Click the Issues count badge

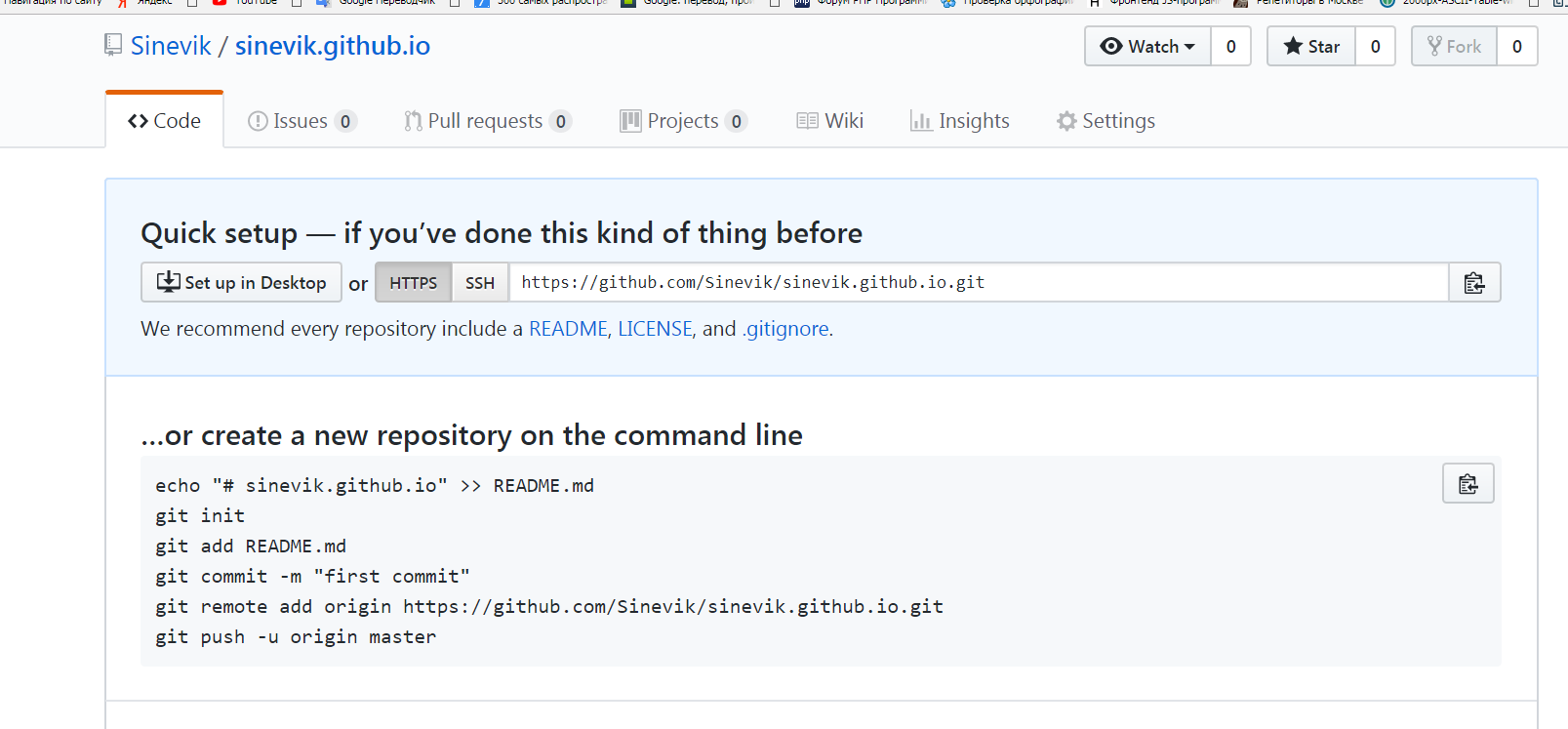(345, 121)
